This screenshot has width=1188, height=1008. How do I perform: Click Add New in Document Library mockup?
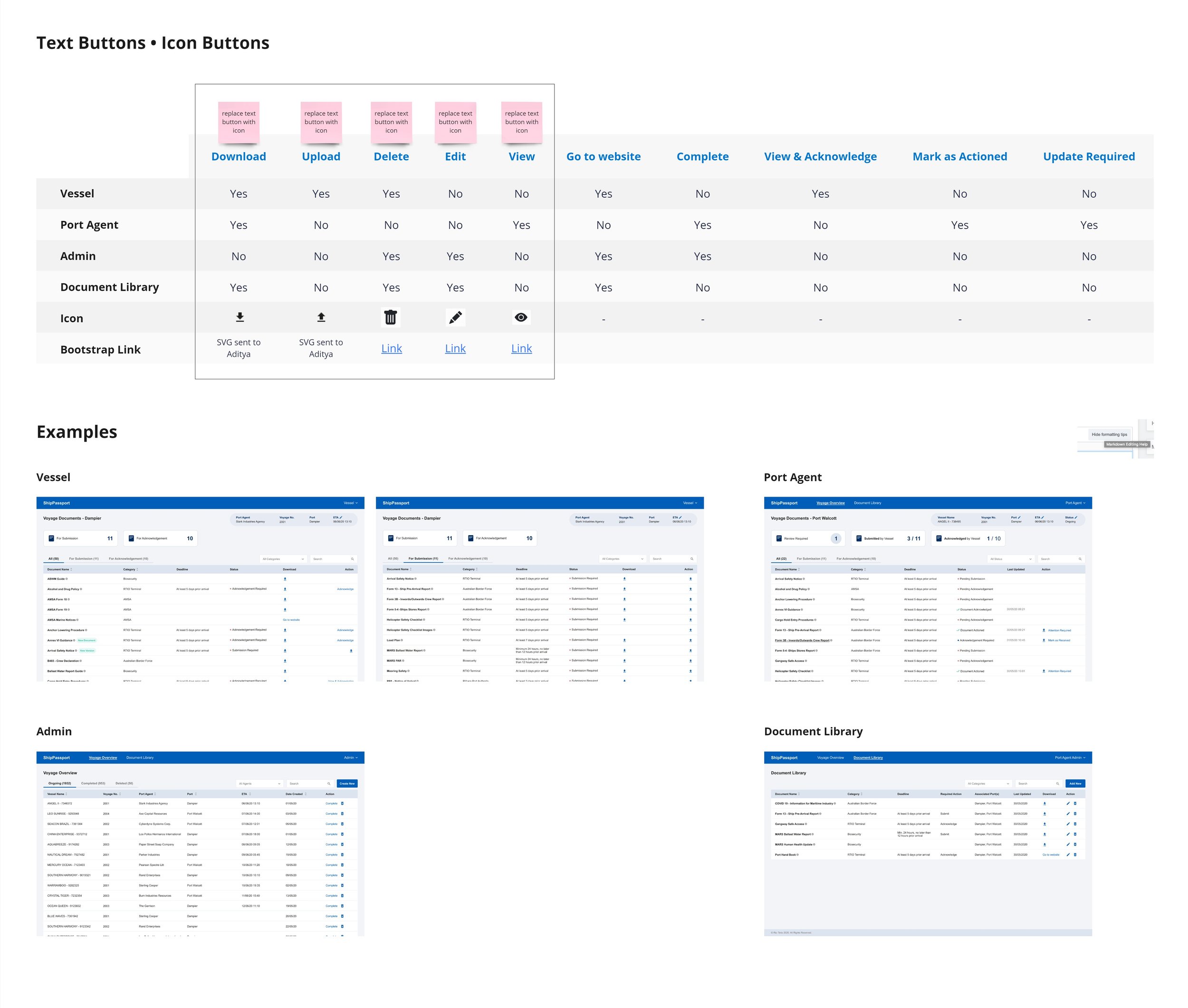point(1075,783)
